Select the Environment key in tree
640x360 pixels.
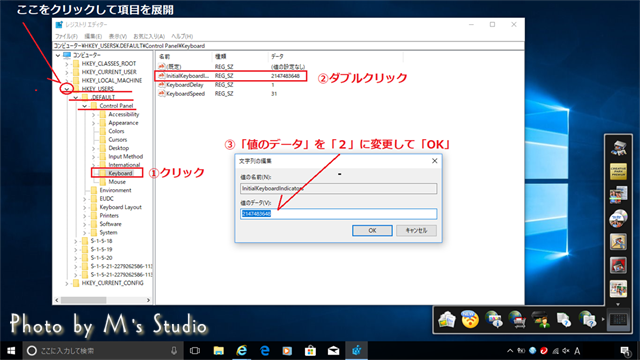click(115, 191)
